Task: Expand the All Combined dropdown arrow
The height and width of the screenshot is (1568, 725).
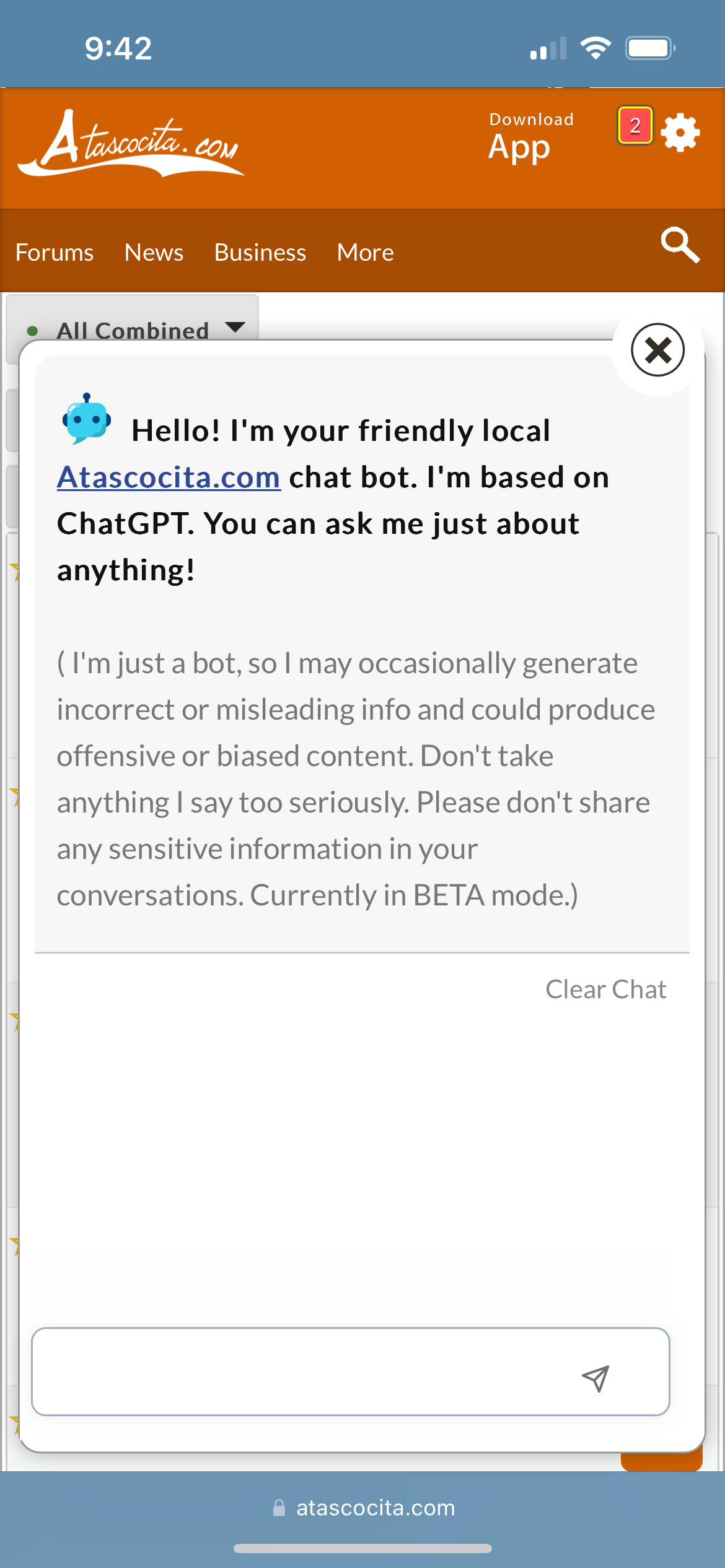Action: [235, 327]
